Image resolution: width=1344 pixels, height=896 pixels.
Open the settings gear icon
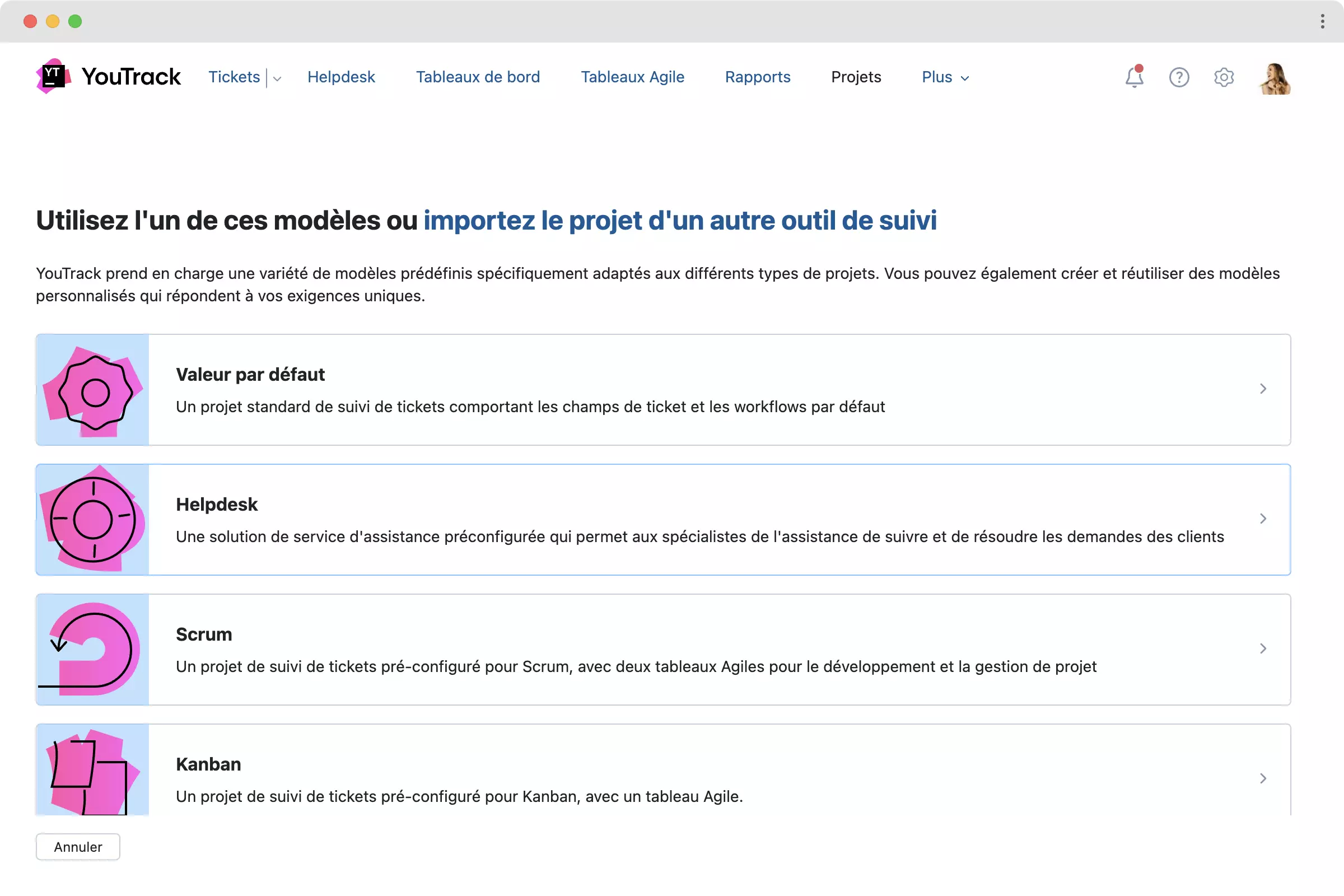coord(1224,77)
